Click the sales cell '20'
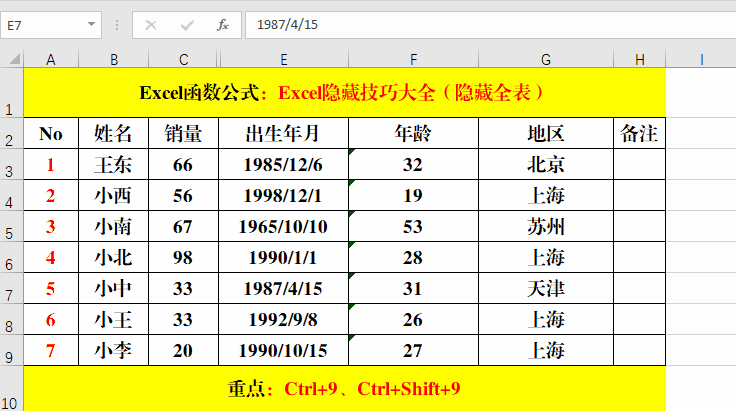 183,350
